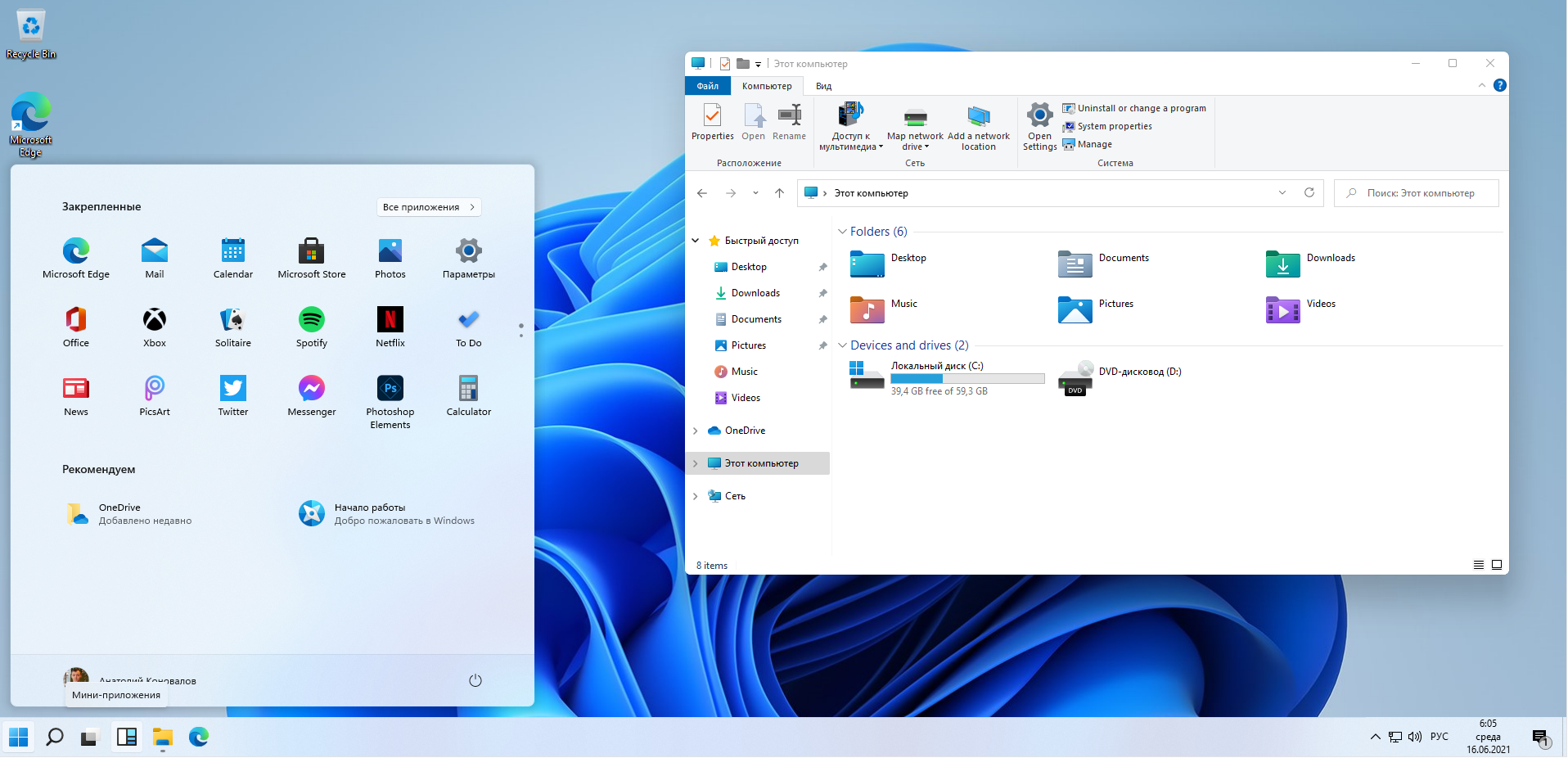Click System properties in ribbon

pos(1107,126)
